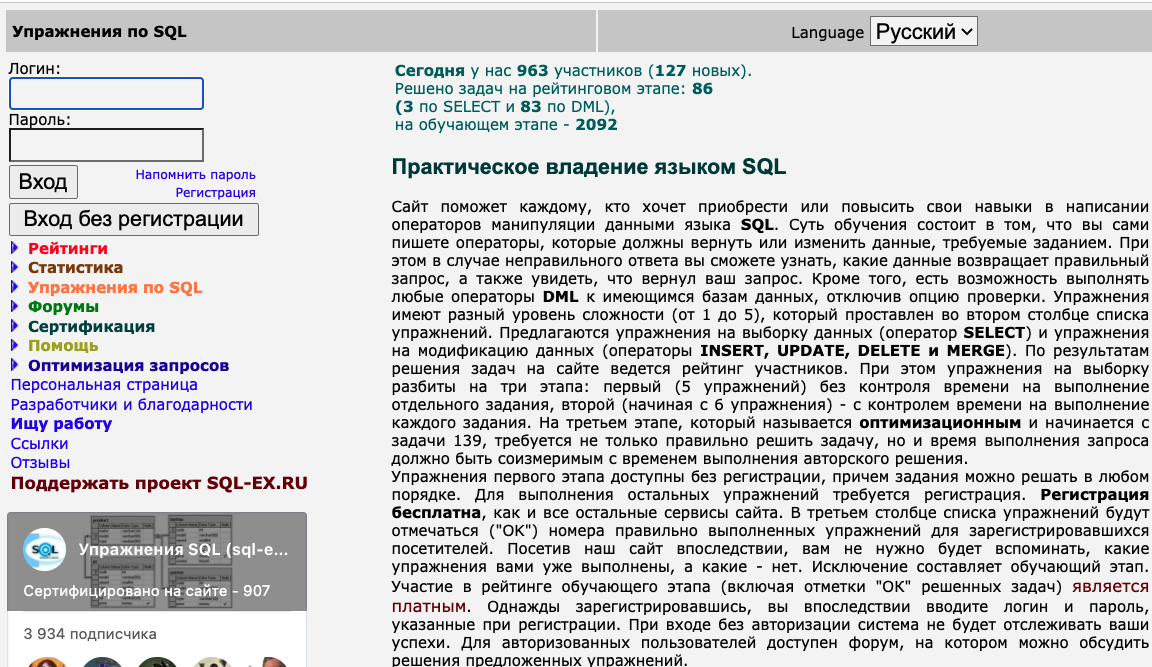Click arrow icon beside Упражнения по SQL
The height and width of the screenshot is (667, 1152).
[x=15, y=287]
